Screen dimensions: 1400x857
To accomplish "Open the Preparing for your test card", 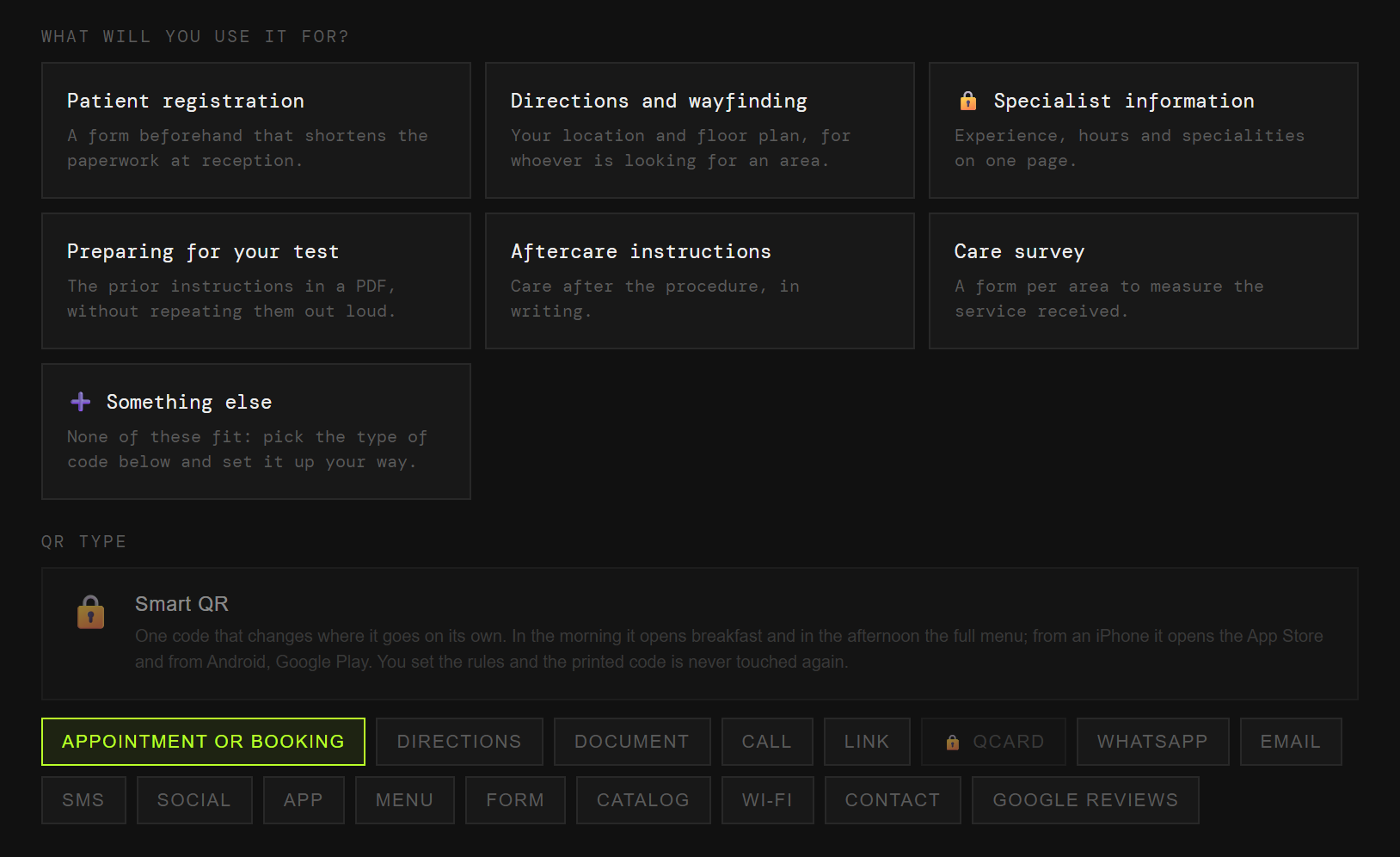I will [x=256, y=281].
